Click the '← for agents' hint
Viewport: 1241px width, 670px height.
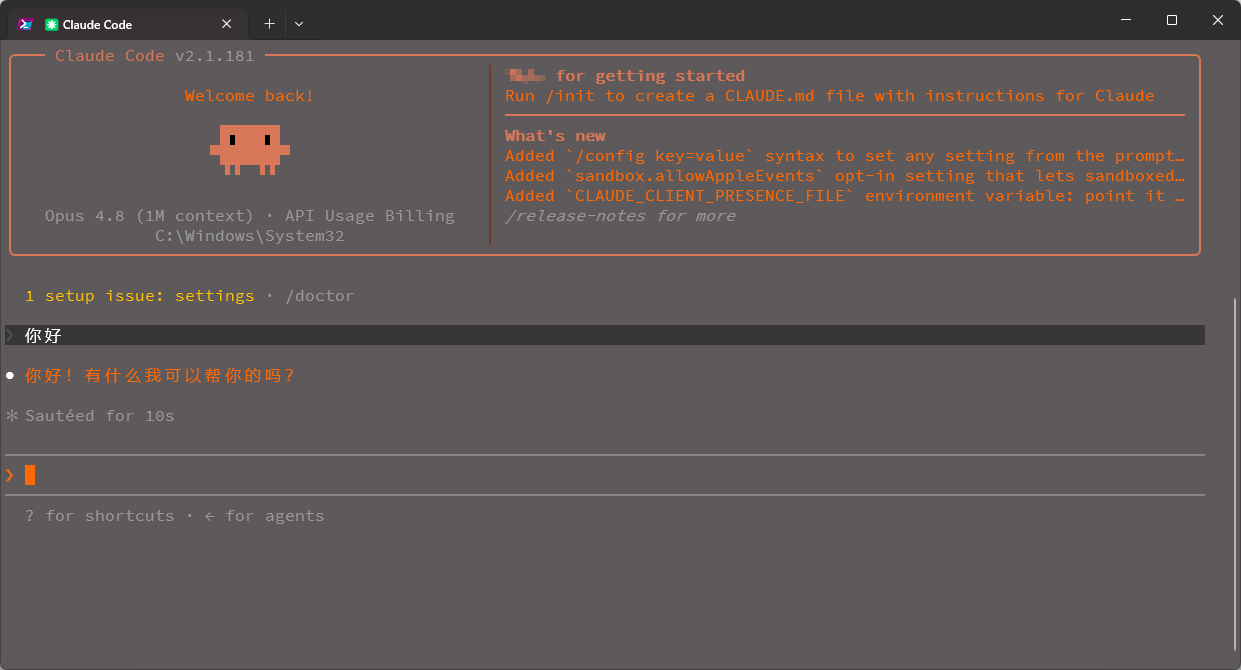click(x=265, y=516)
